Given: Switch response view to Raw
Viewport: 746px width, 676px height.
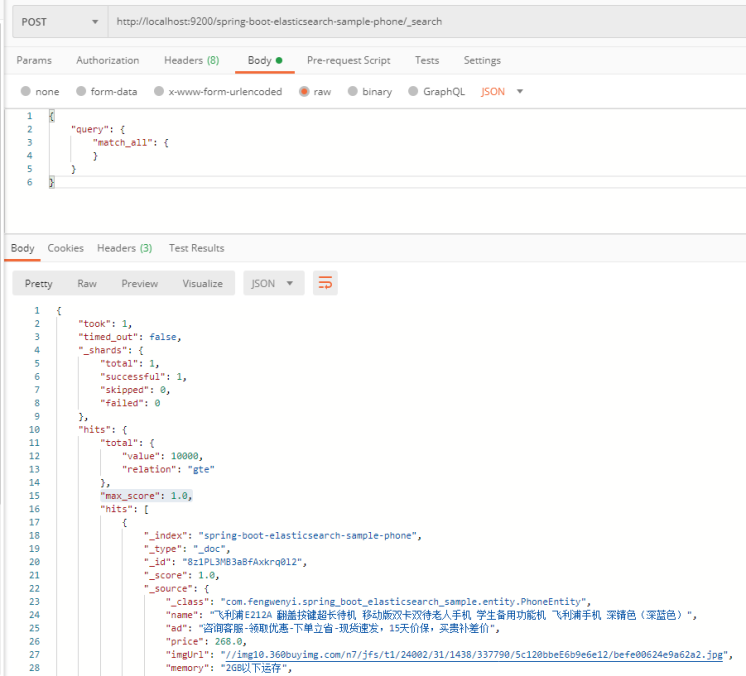Looking at the screenshot, I should point(87,283).
